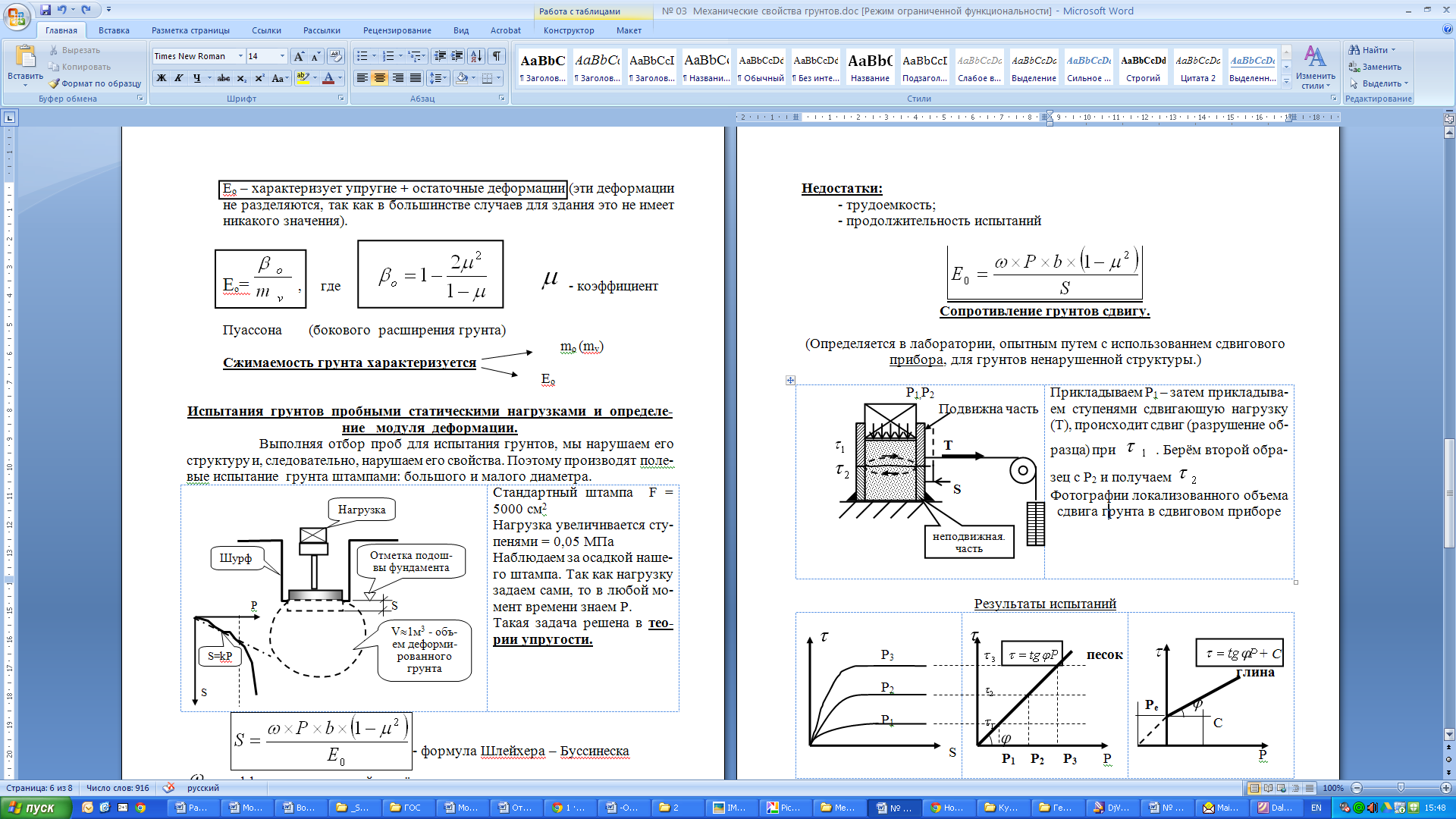This screenshot has height=819, width=1456.
Task: Decrease font size with Shrink Font
Action: (316, 56)
